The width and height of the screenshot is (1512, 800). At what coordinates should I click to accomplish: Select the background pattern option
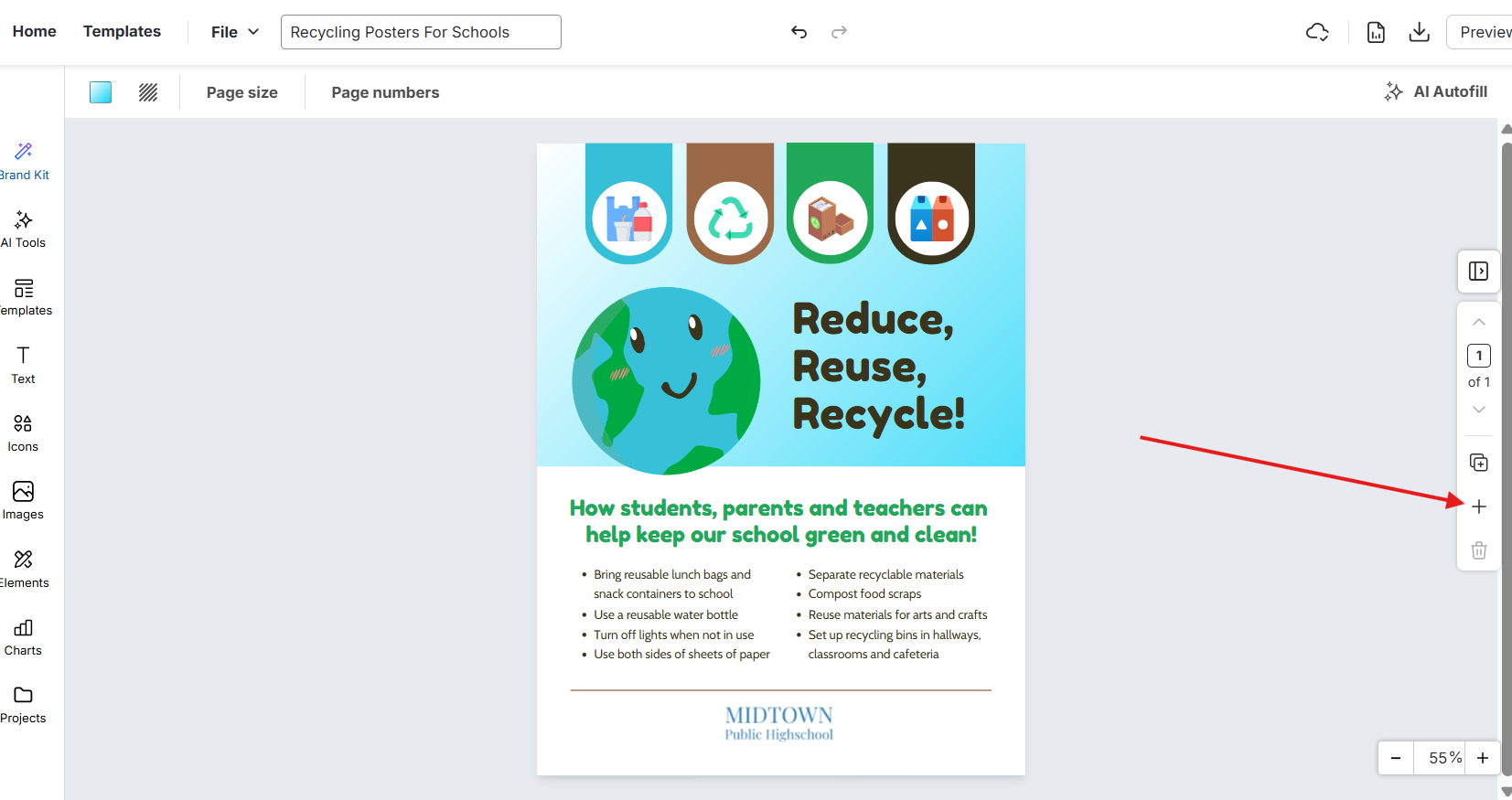point(148,92)
